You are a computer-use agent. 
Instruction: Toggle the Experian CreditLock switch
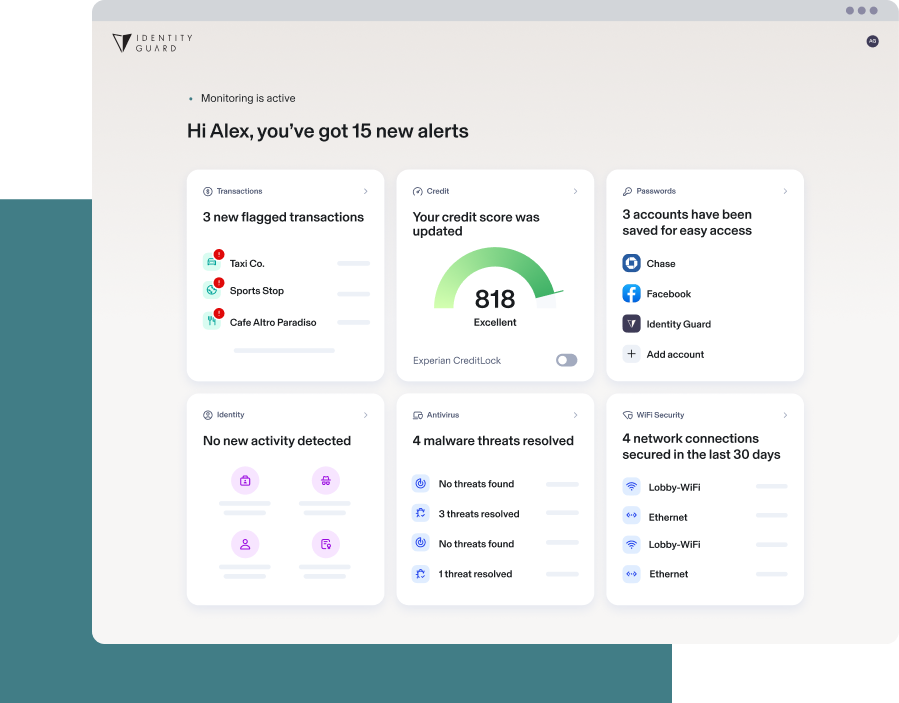click(x=566, y=360)
